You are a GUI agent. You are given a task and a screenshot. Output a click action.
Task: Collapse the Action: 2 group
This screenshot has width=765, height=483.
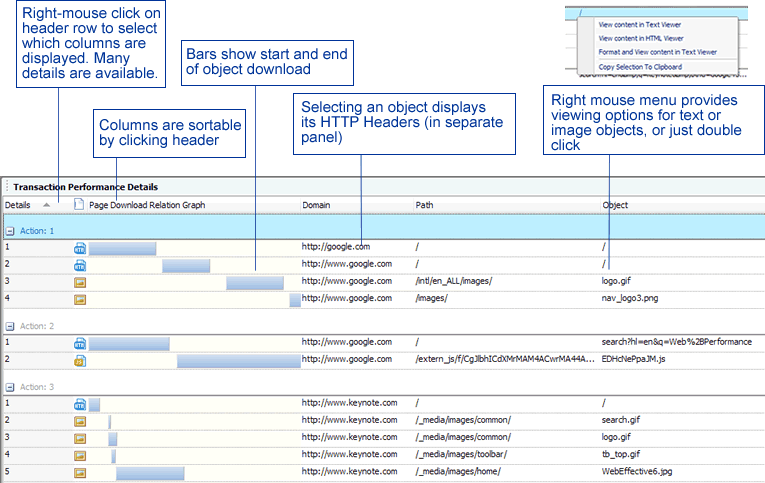[10, 326]
